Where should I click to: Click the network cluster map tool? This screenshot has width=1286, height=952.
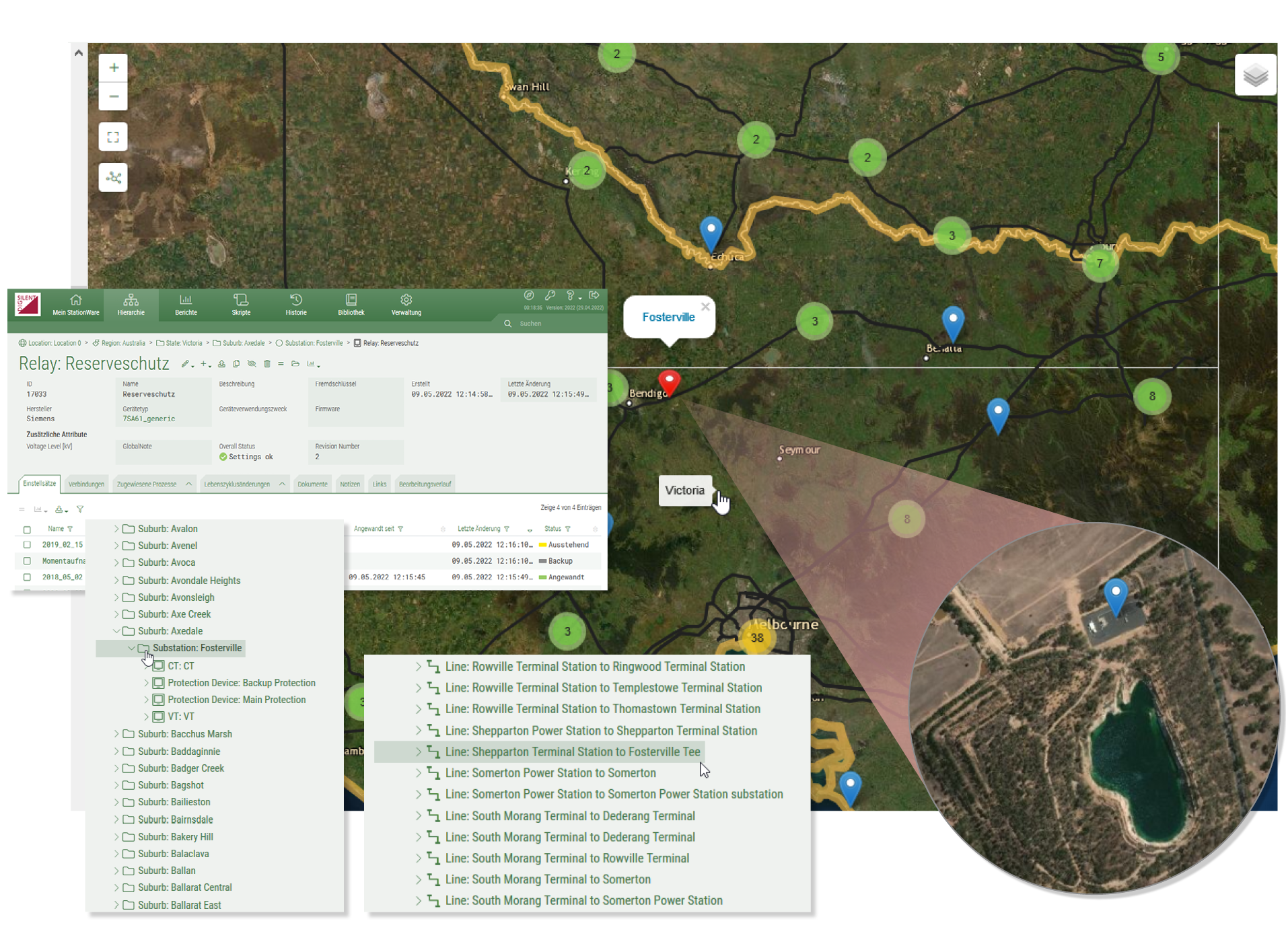coord(113,178)
